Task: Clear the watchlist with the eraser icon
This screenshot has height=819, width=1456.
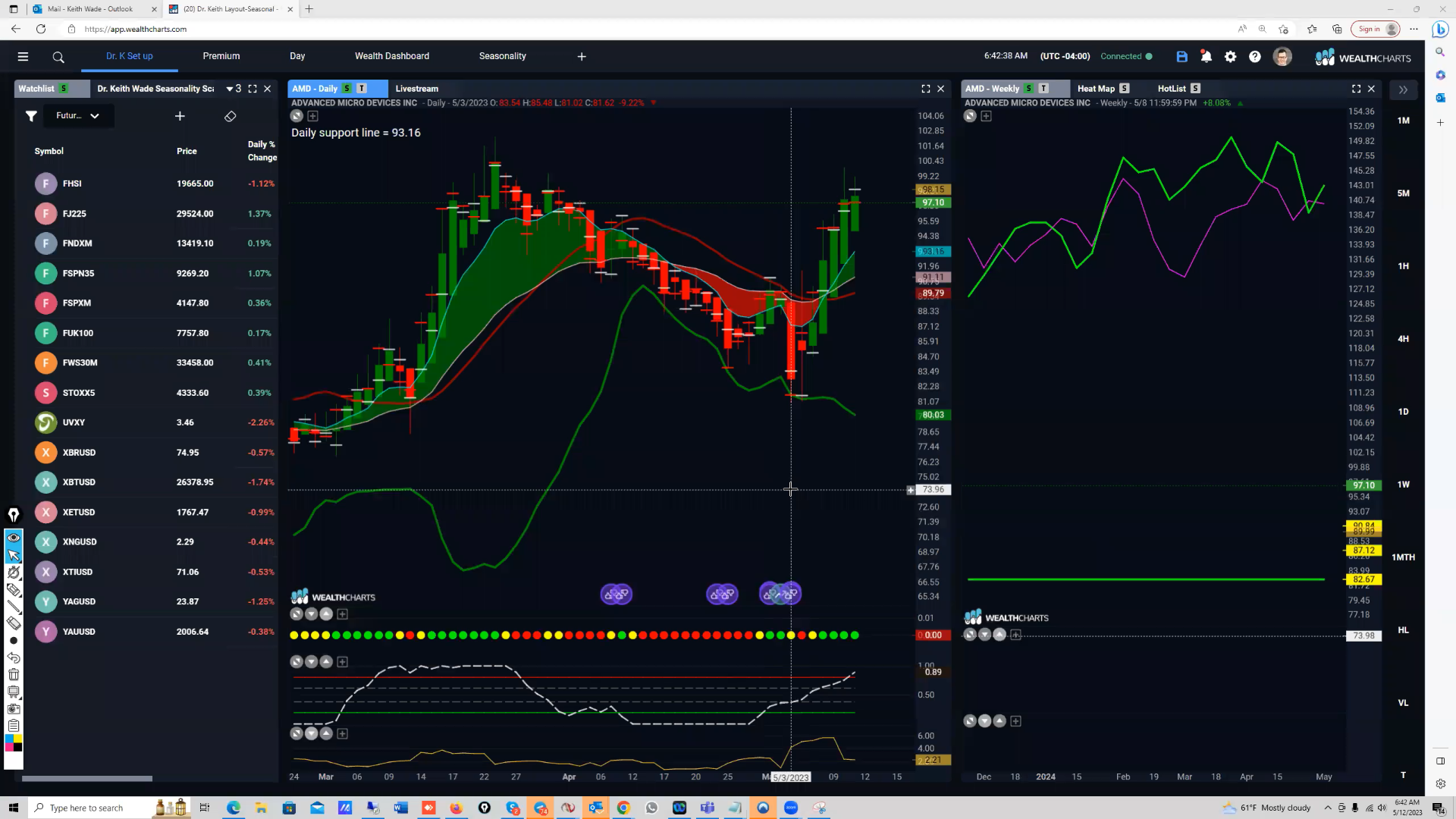Action: [x=231, y=116]
